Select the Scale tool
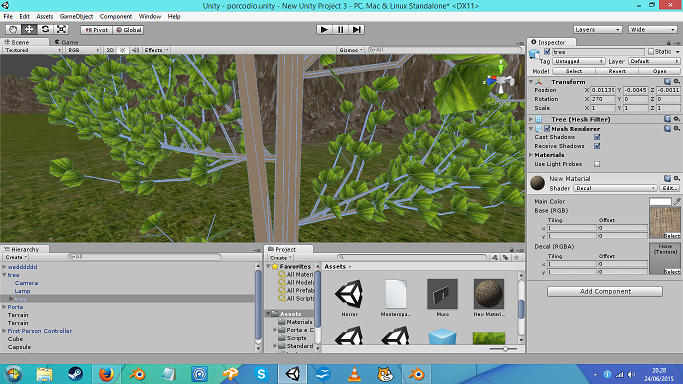The height and width of the screenshot is (384, 683). pyautogui.click(x=61, y=30)
